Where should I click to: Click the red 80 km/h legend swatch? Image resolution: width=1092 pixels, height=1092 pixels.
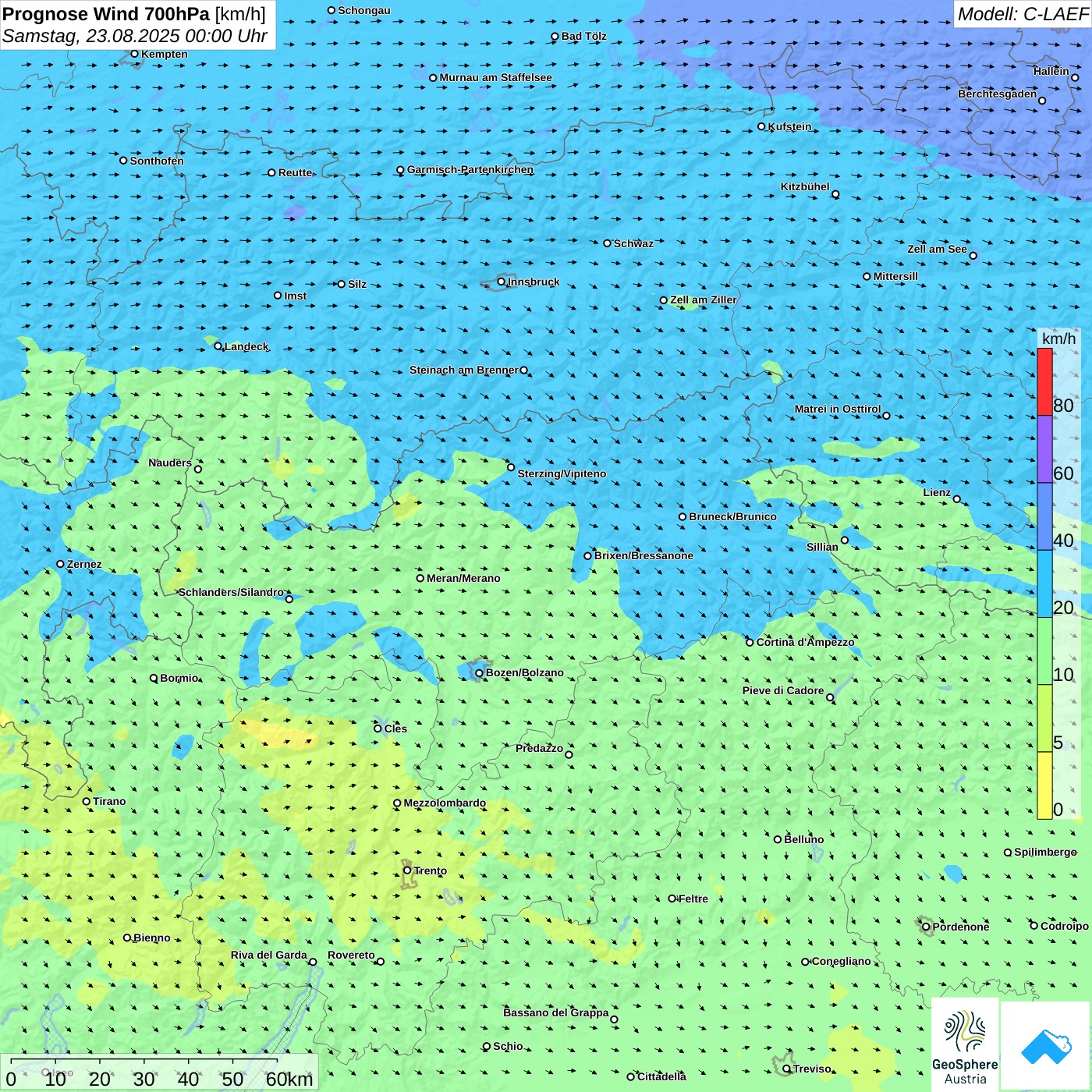(x=1044, y=381)
